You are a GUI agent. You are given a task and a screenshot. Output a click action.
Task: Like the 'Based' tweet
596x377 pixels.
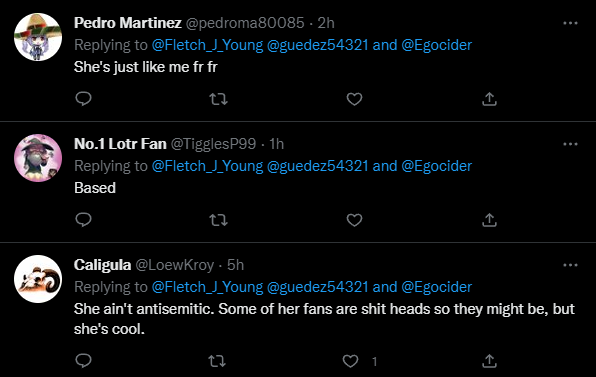pyautogui.click(x=354, y=220)
